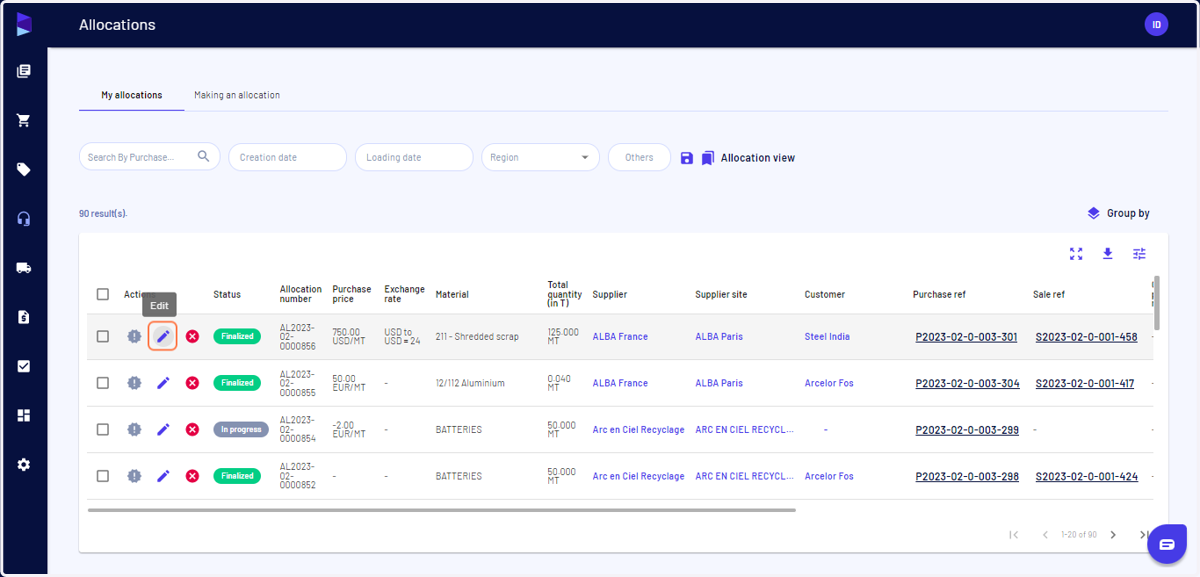Viewport: 1200px width, 577px height.
Task: Select checkbox for allocation AL2023-02-0000854
Action: [103, 429]
